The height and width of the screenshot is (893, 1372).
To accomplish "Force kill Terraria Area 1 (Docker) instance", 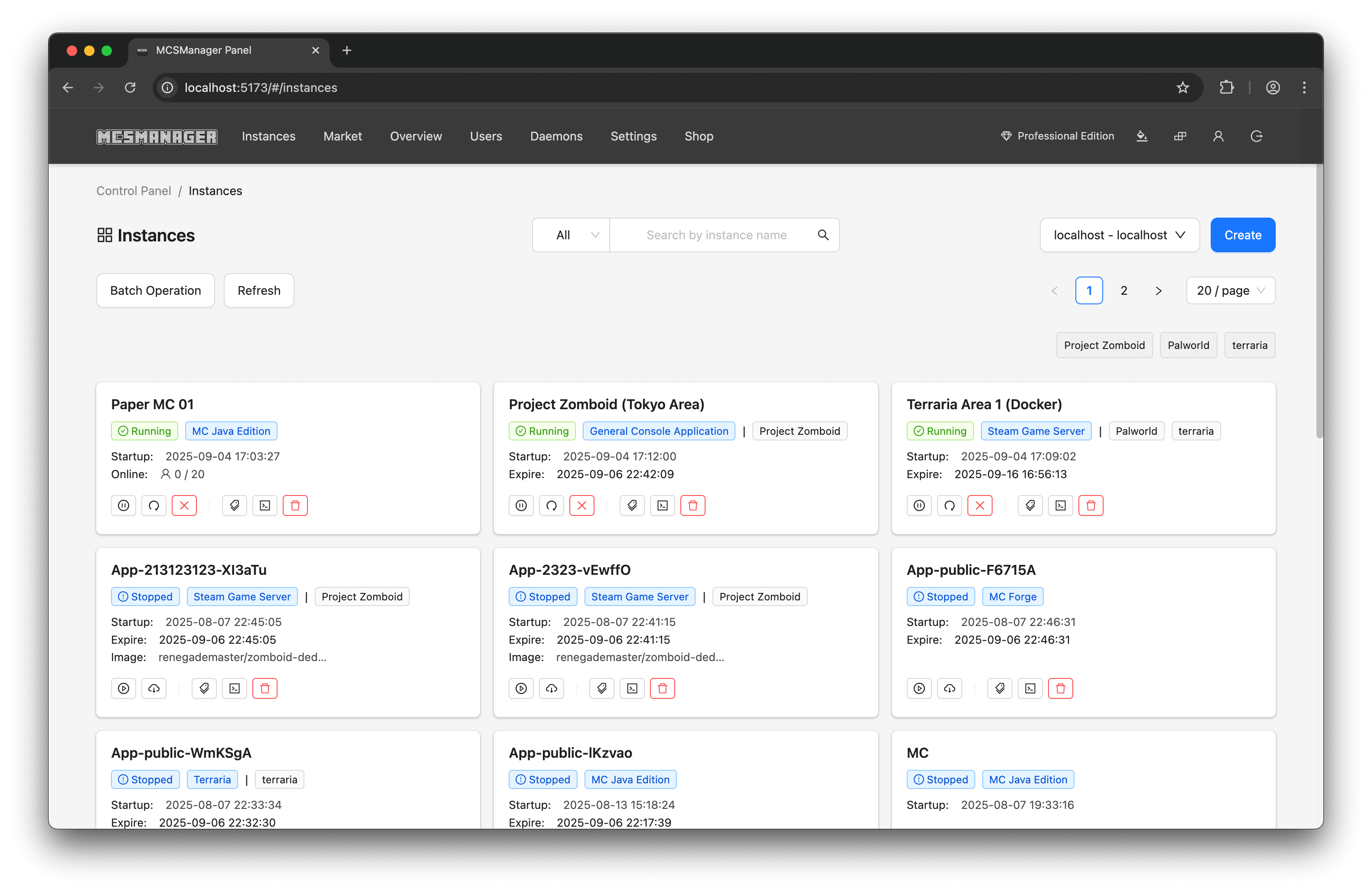I will pos(980,505).
